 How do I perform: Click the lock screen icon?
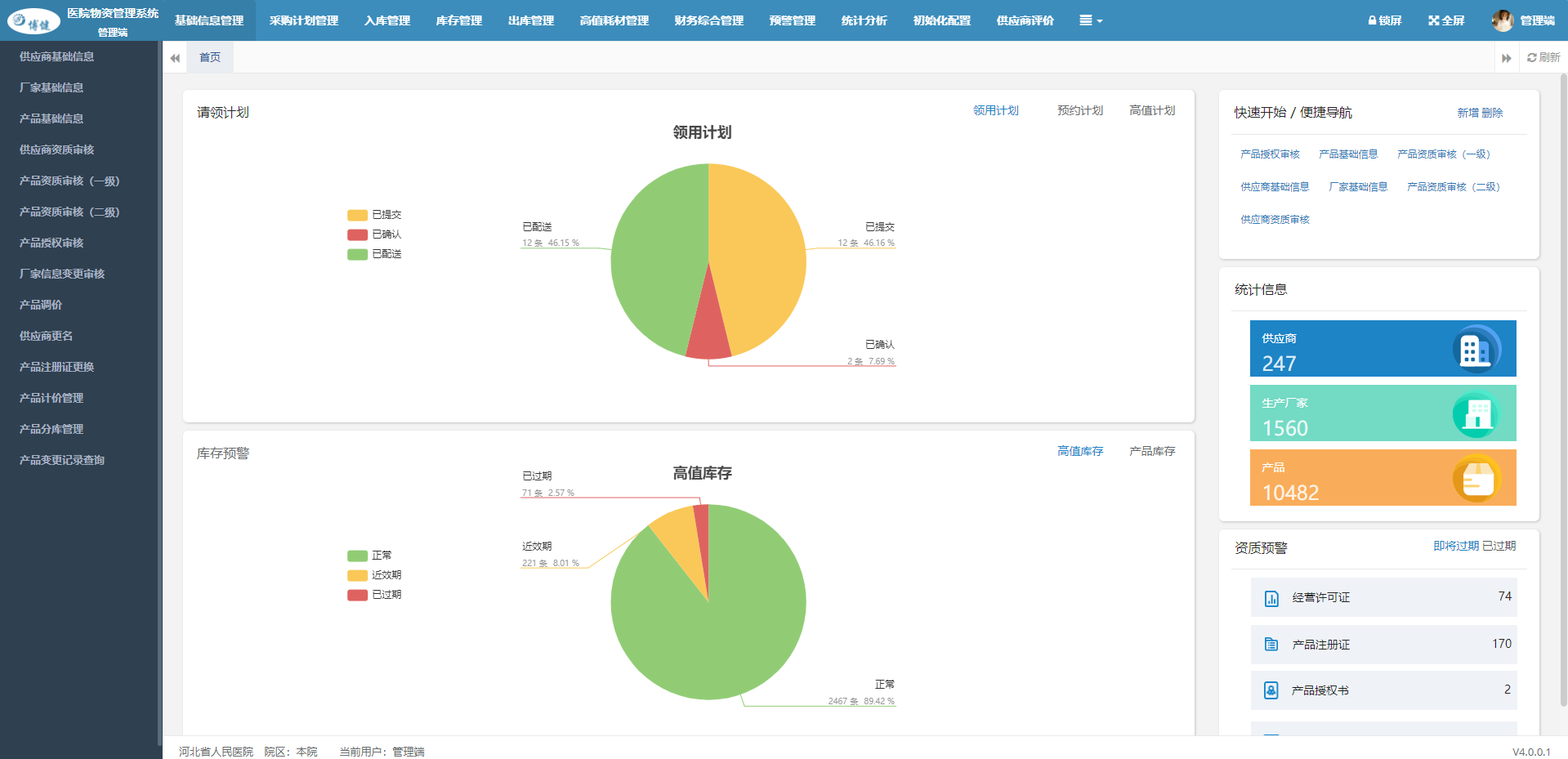tap(1373, 20)
